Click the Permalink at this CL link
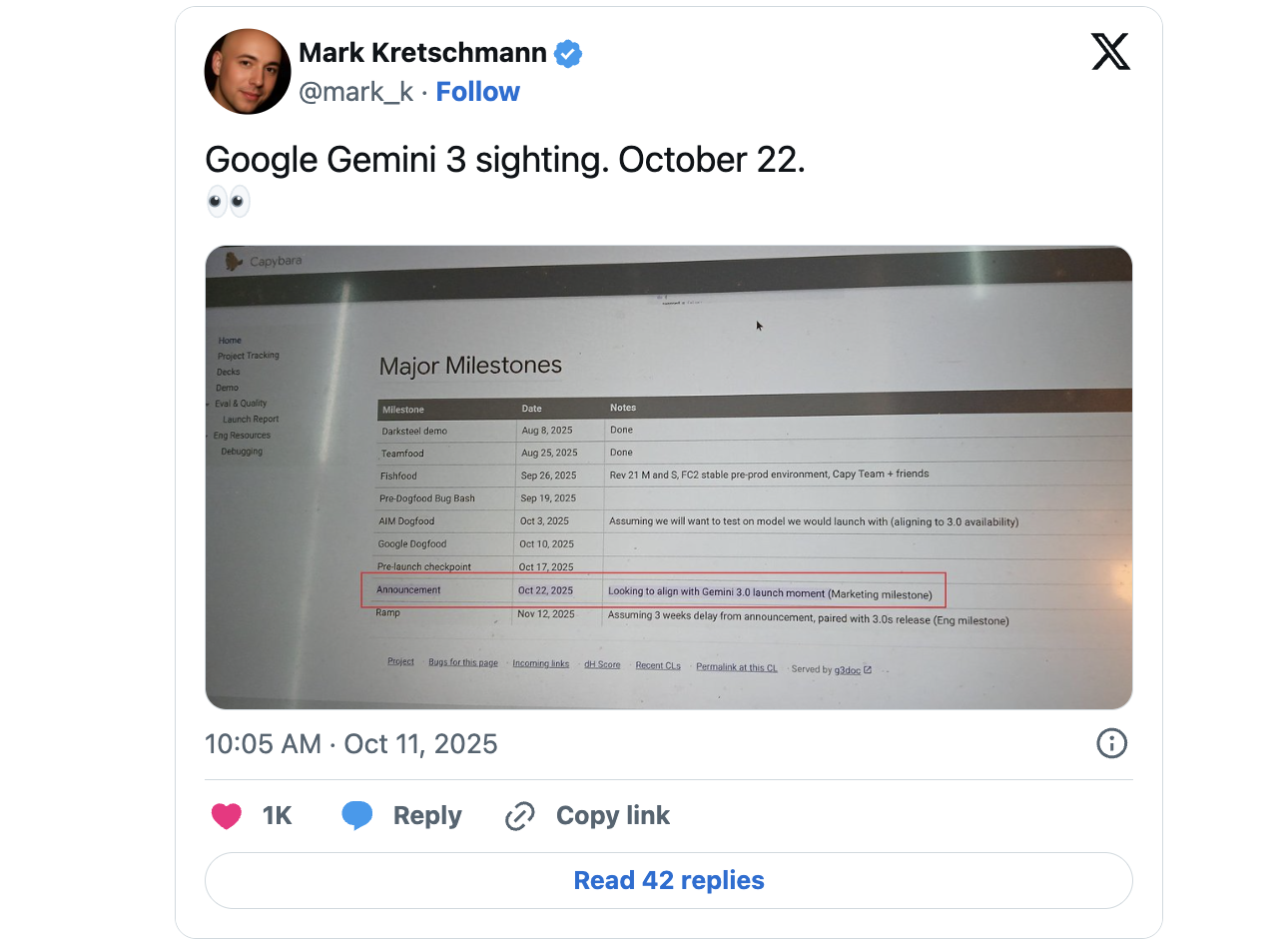This screenshot has height=945, width=1288. (737, 667)
